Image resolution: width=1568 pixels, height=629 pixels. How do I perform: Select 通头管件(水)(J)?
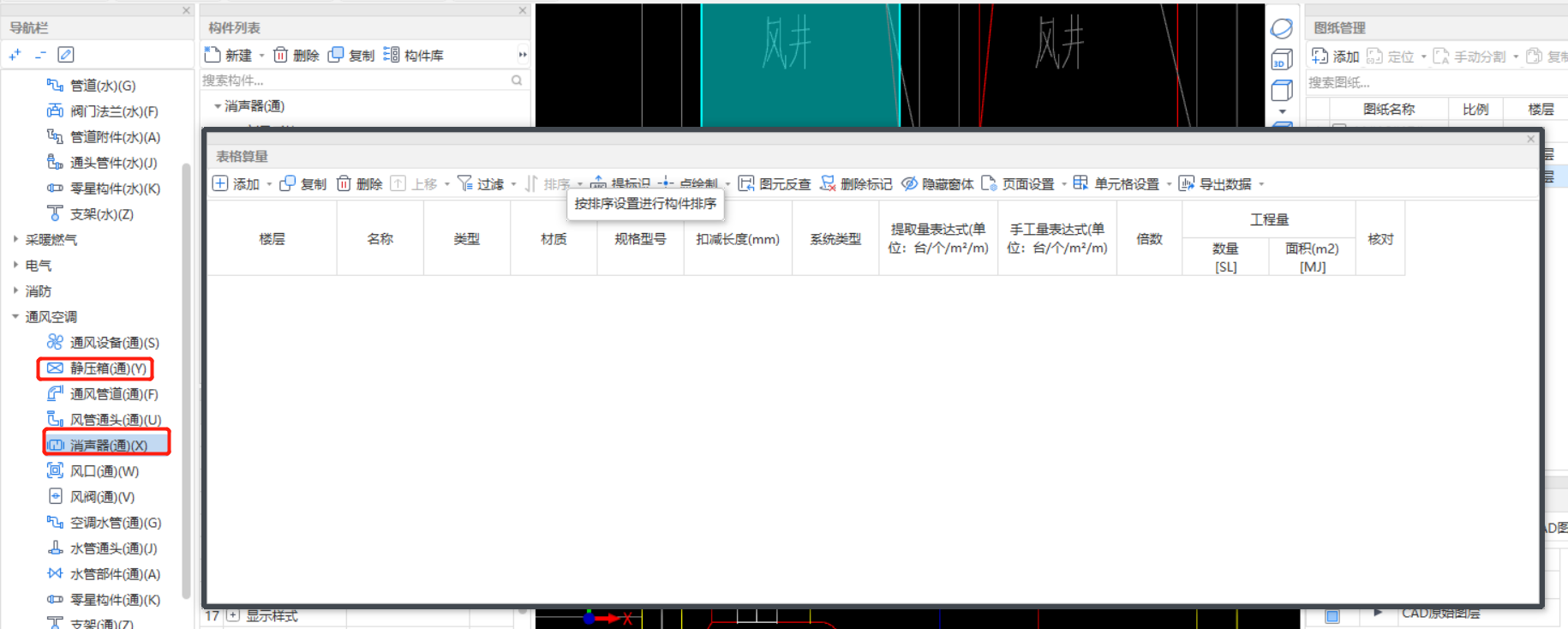point(102,163)
